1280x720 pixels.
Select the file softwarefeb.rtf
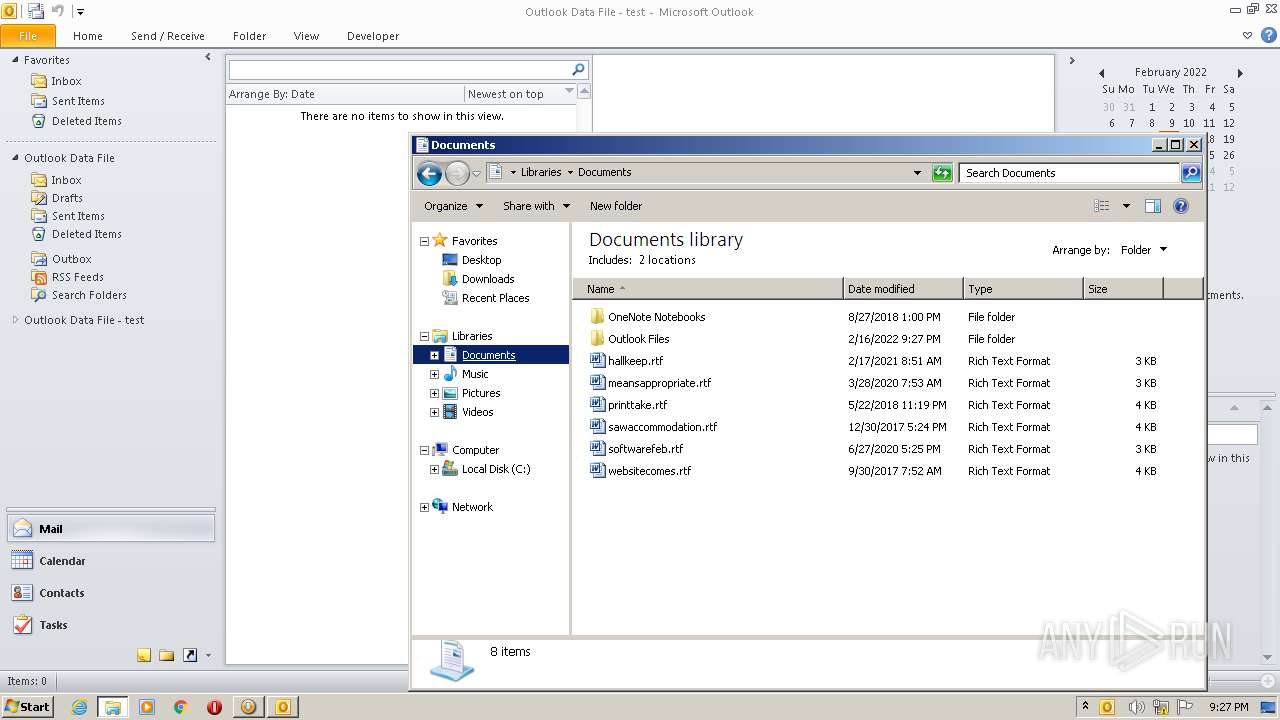(636, 449)
